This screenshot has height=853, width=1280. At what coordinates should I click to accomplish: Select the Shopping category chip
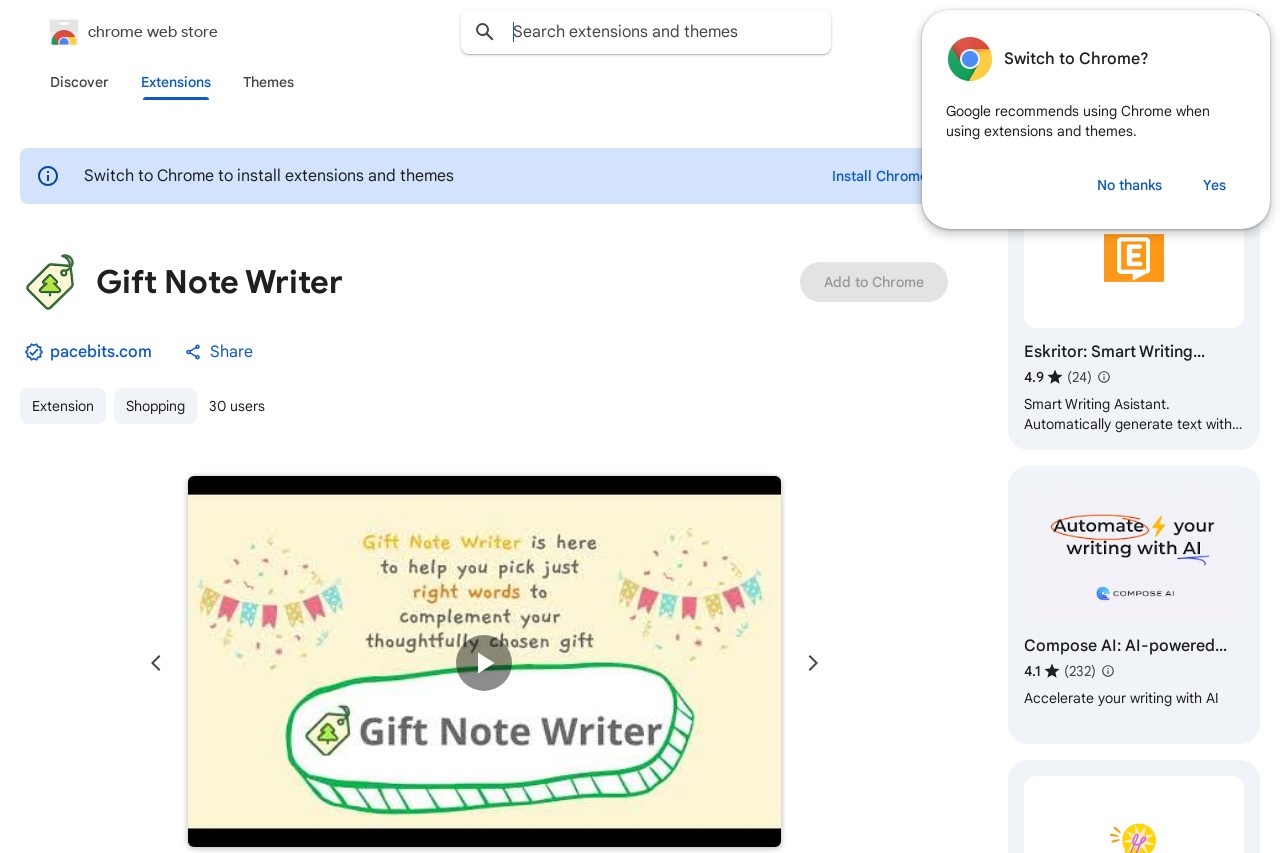pyautogui.click(x=155, y=406)
